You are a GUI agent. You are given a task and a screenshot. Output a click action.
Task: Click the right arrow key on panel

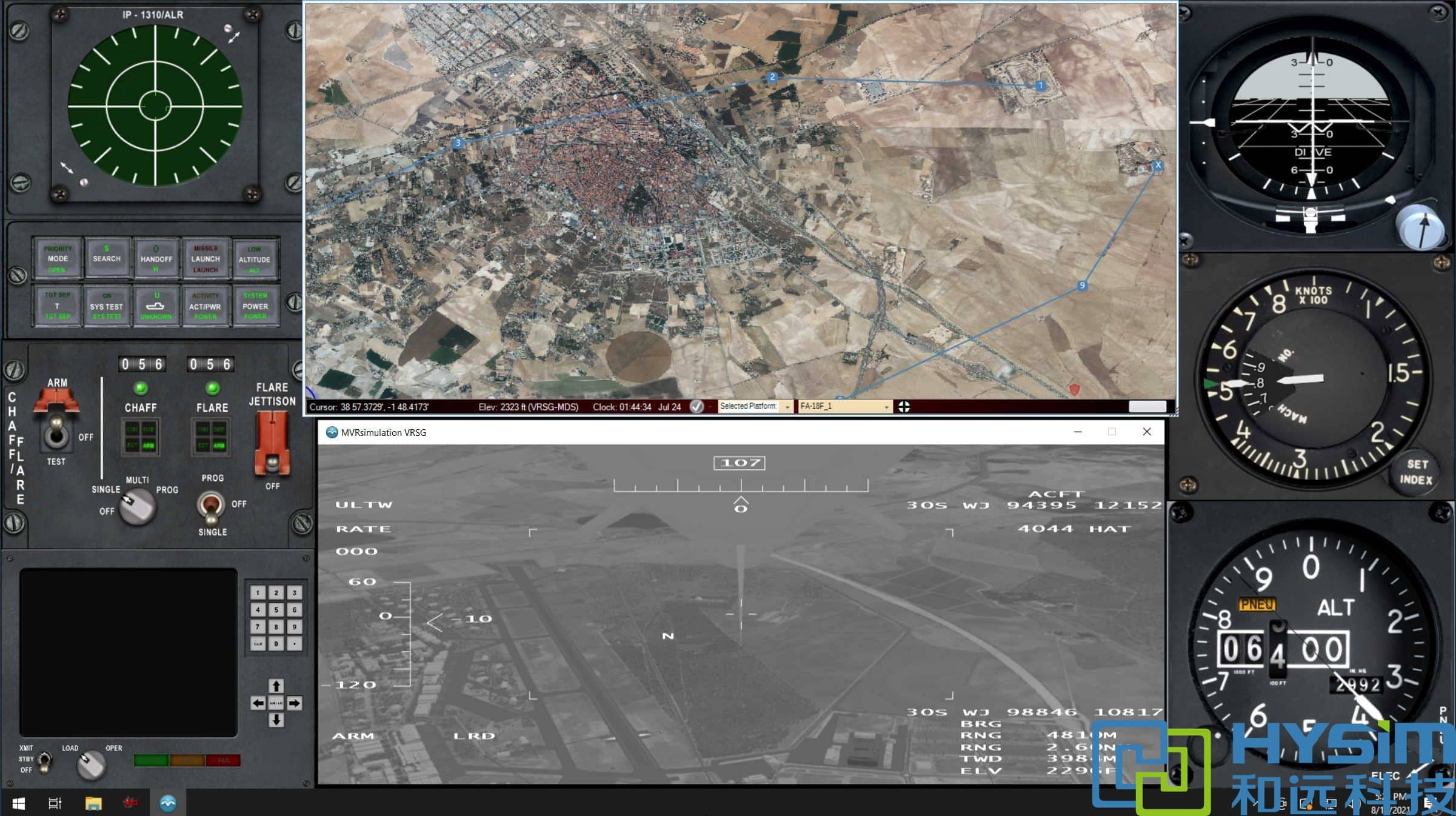pyautogui.click(x=295, y=703)
